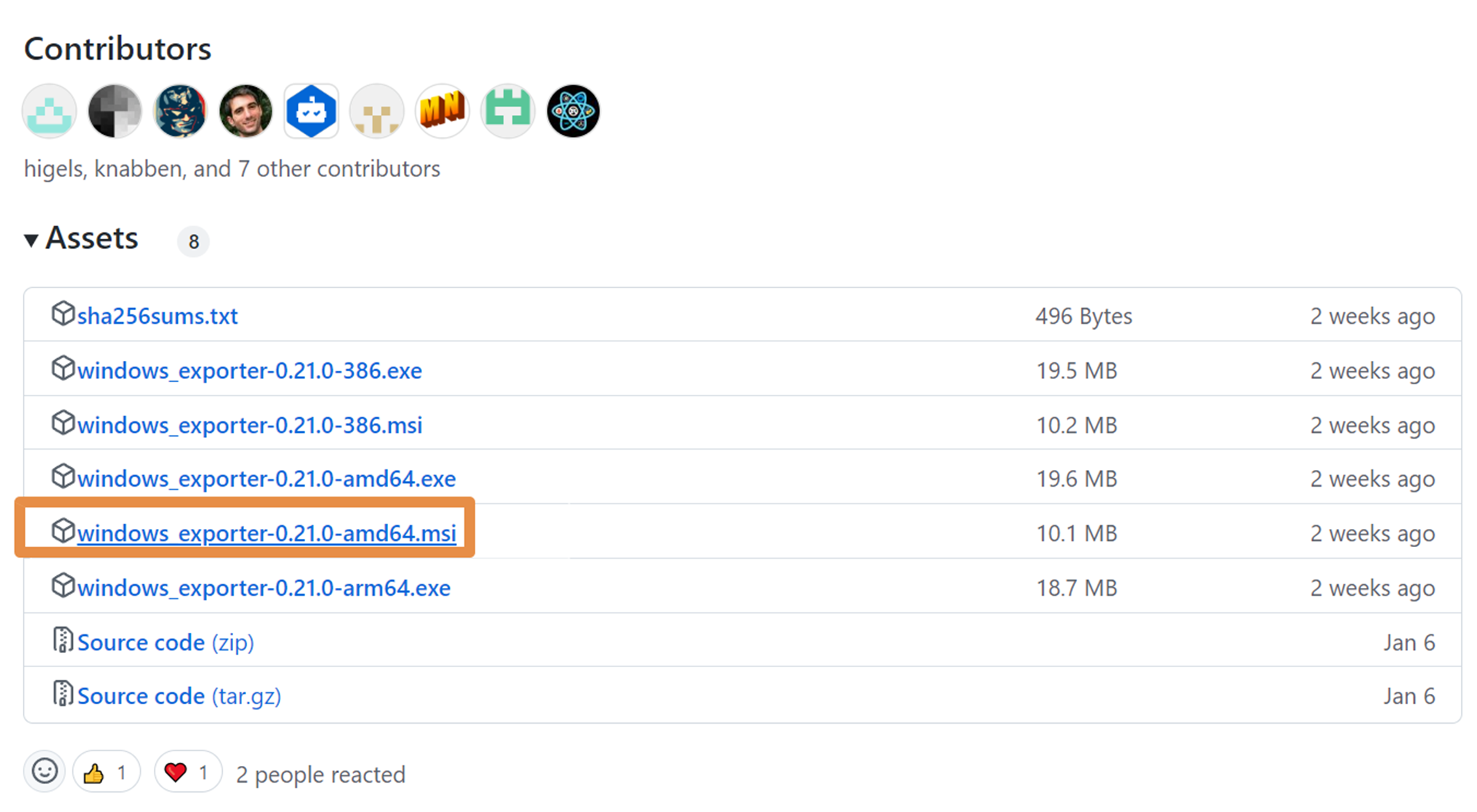The width and height of the screenshot is (1477, 812).
Task: Click the smiling man's photo avatar
Action: tap(245, 111)
